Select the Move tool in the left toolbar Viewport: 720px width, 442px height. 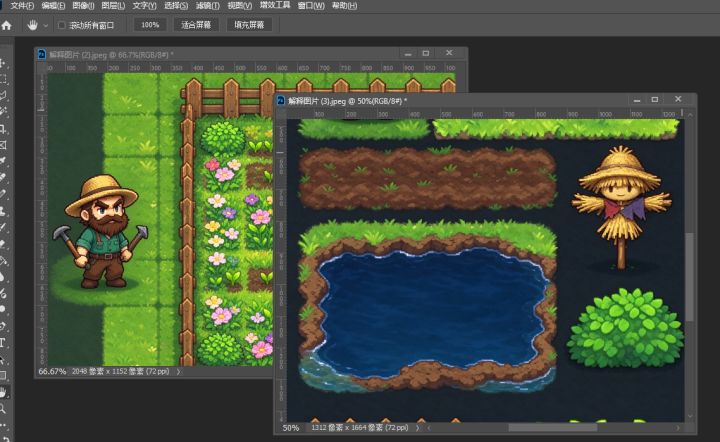3,62
